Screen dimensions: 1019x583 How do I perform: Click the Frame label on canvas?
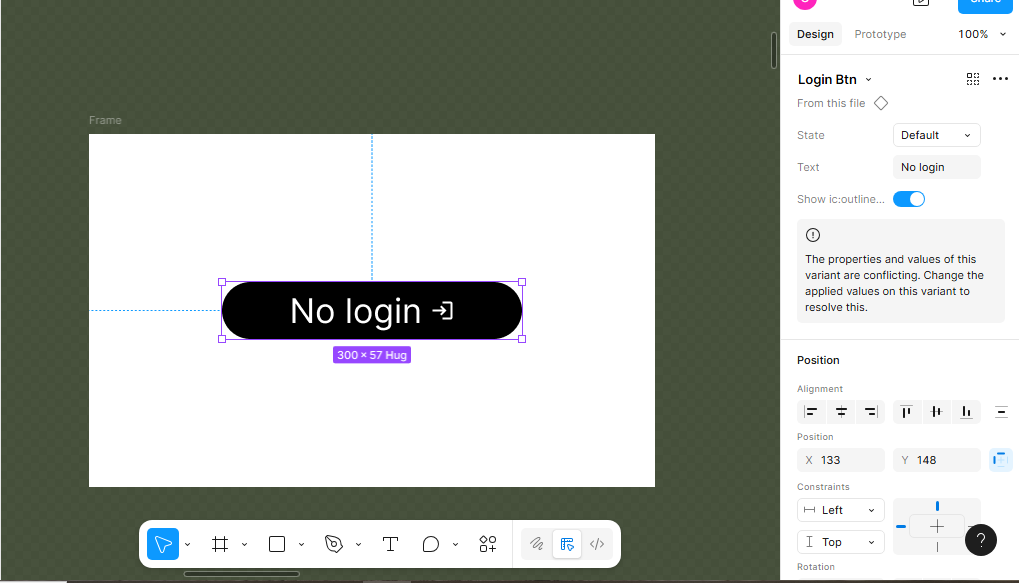(x=105, y=120)
